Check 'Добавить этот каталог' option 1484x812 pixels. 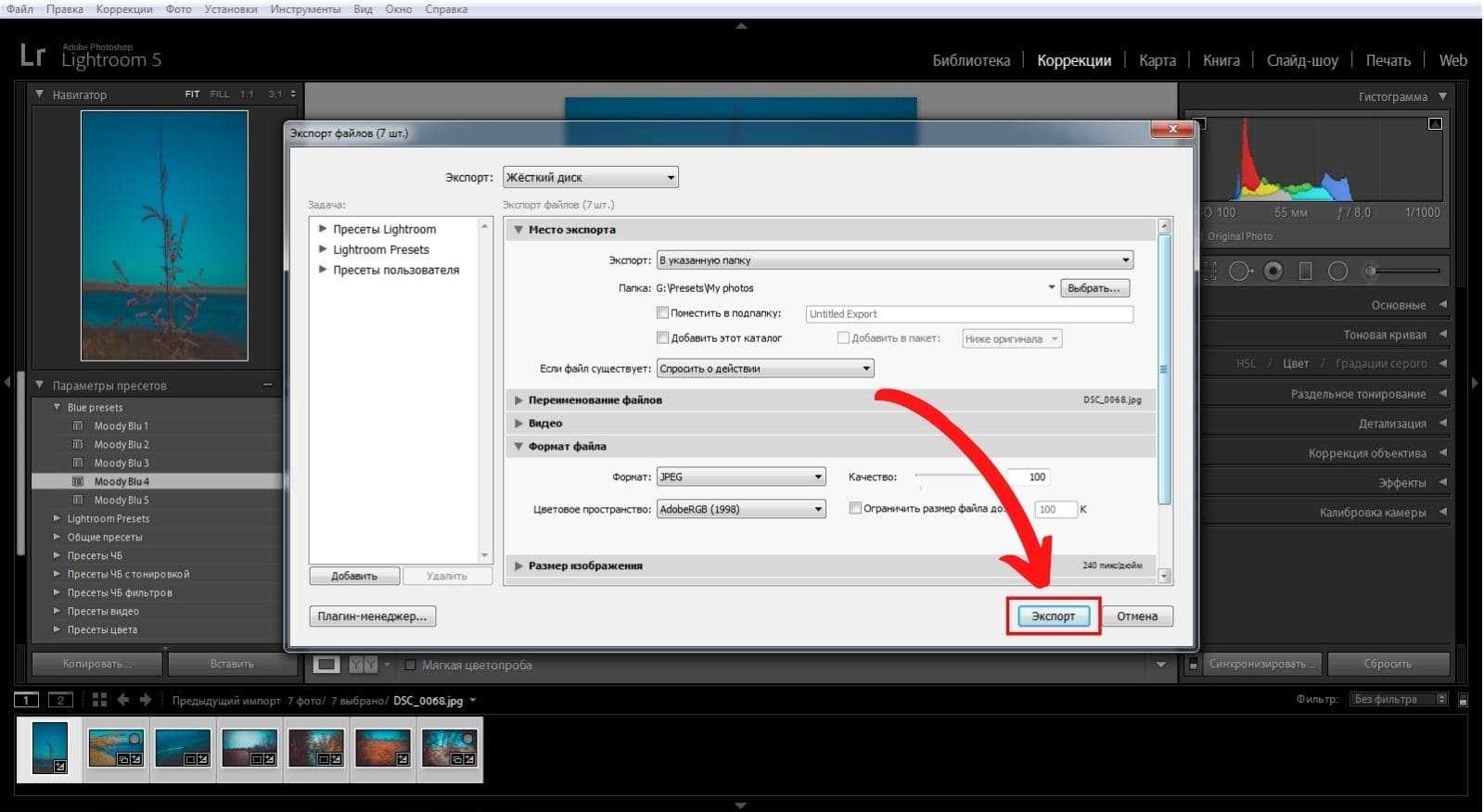662,338
